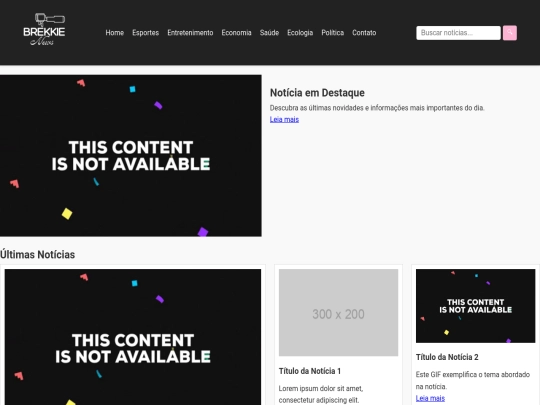Click the 'Lorem ipsum dolor sit amet' text
540x405 pixels.
[x=321, y=394]
